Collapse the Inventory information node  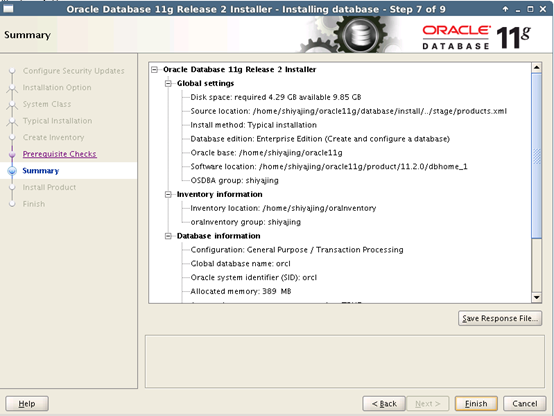pos(168,194)
